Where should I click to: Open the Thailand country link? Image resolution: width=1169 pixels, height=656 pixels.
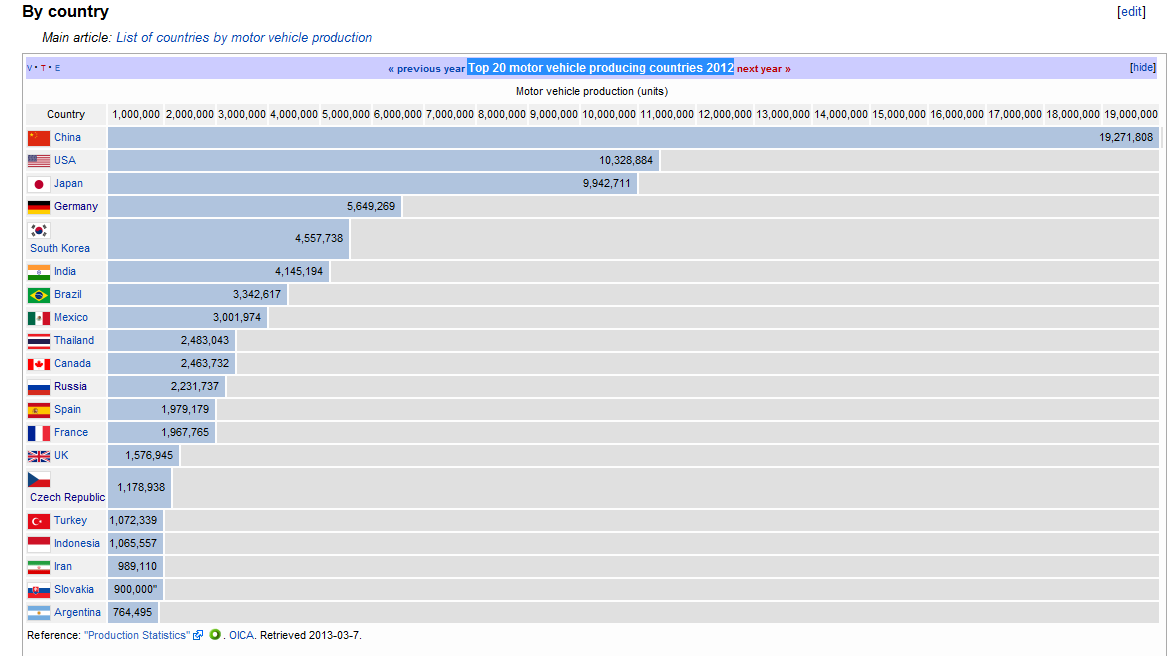[74, 341]
